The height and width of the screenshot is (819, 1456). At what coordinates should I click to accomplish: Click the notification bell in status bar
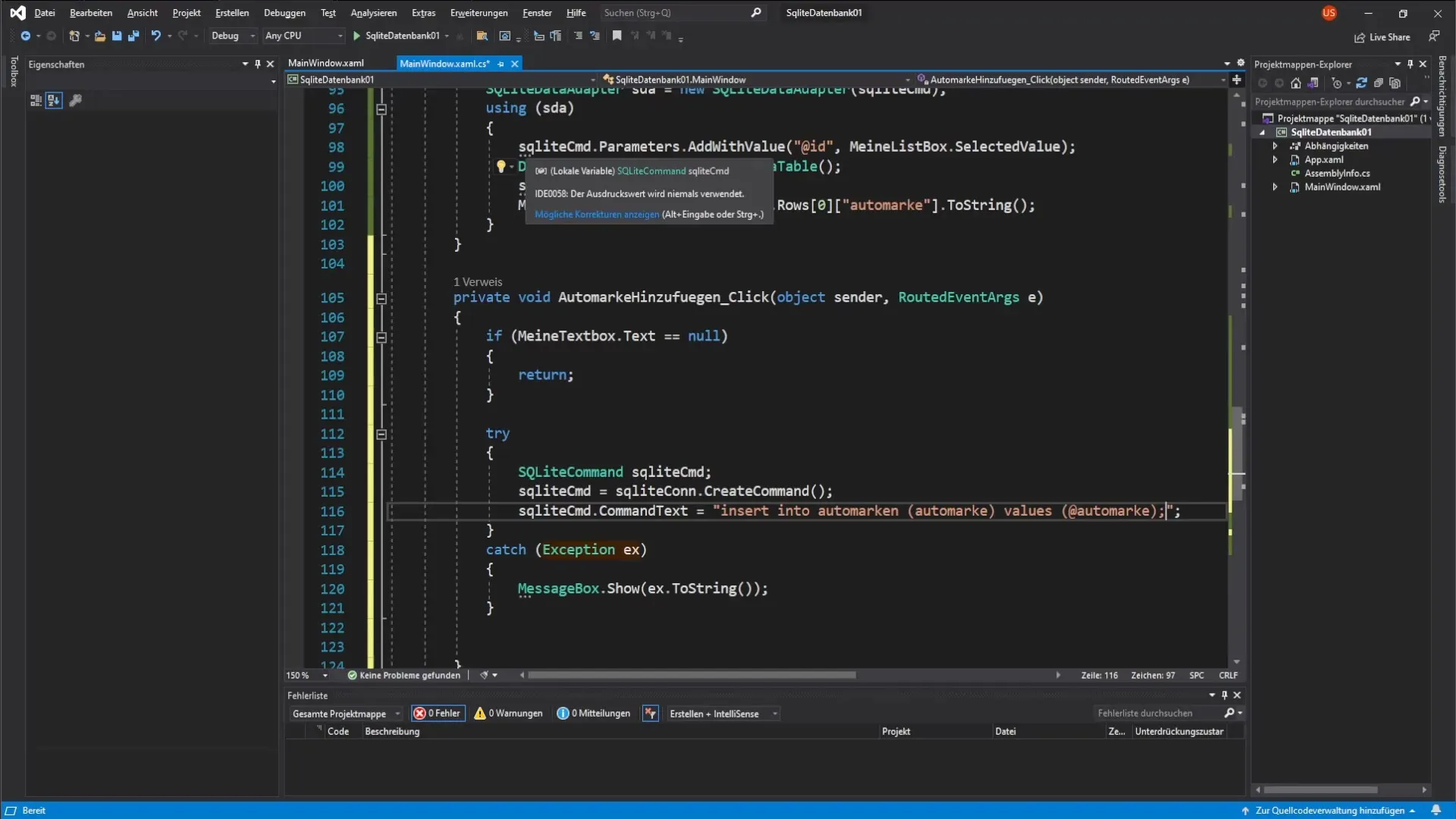(1436, 810)
